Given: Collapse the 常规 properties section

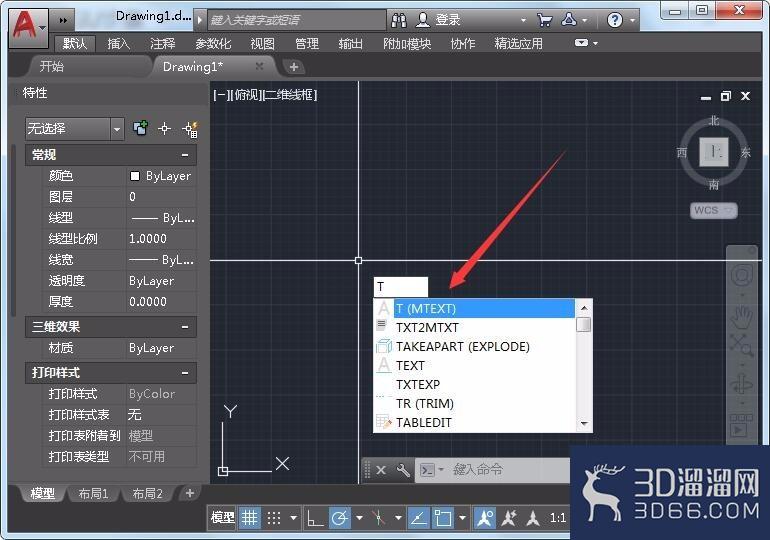Looking at the screenshot, I should pos(185,155).
